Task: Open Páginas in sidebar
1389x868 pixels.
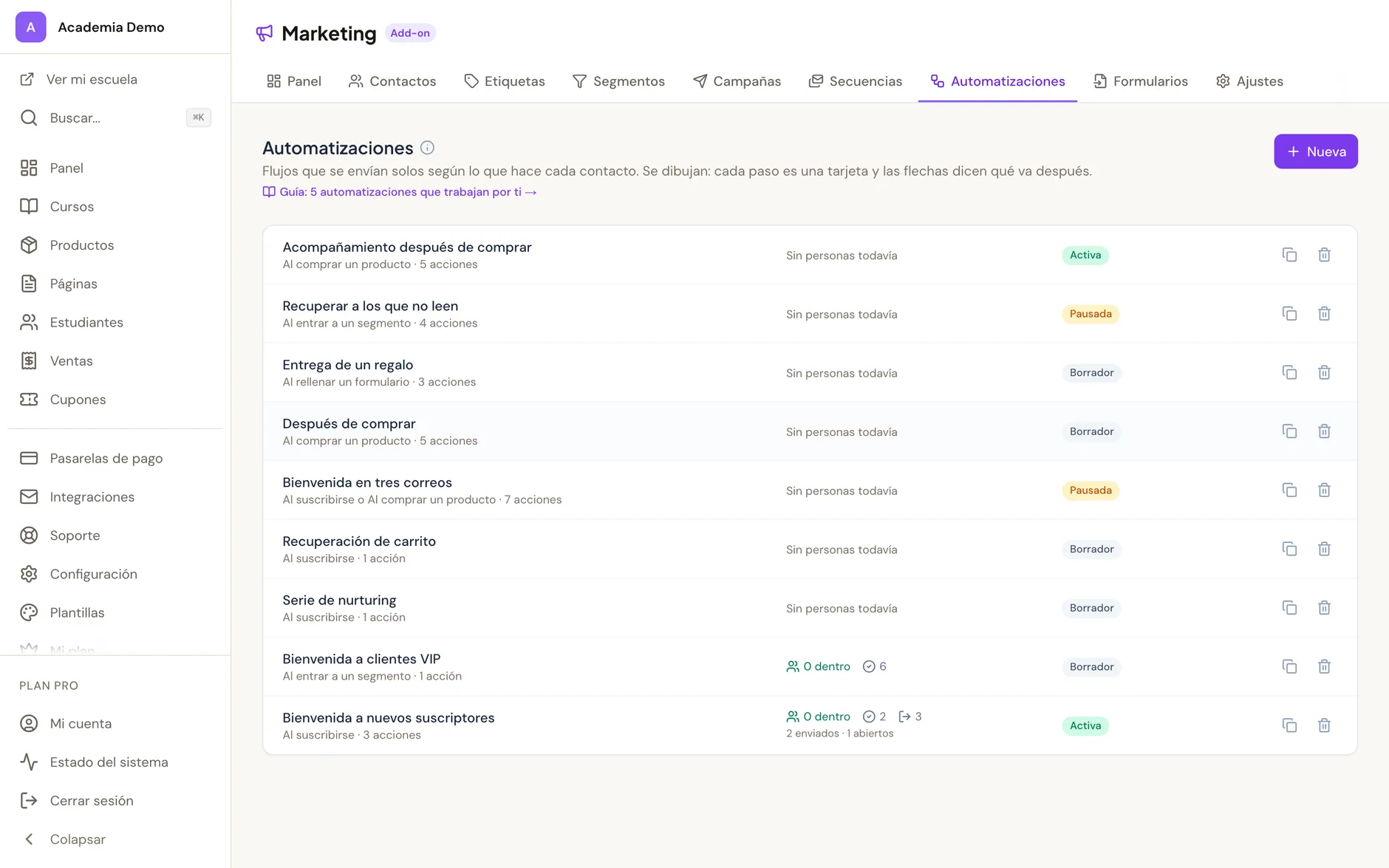Action: pyautogui.click(x=115, y=284)
